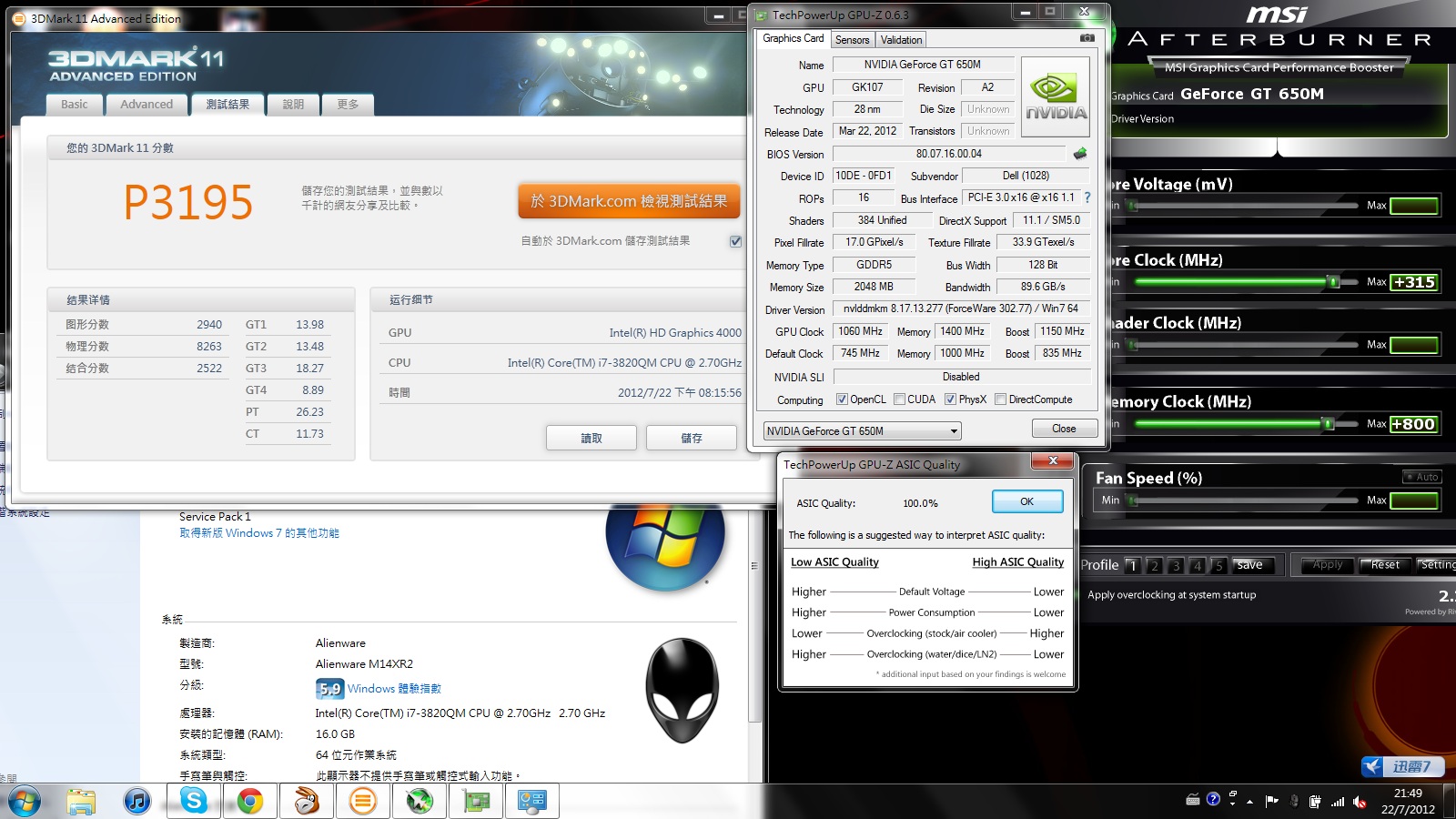Click the orange striped circle taskbar icon
This screenshot has width=1456, height=819.
pyautogui.click(x=363, y=802)
